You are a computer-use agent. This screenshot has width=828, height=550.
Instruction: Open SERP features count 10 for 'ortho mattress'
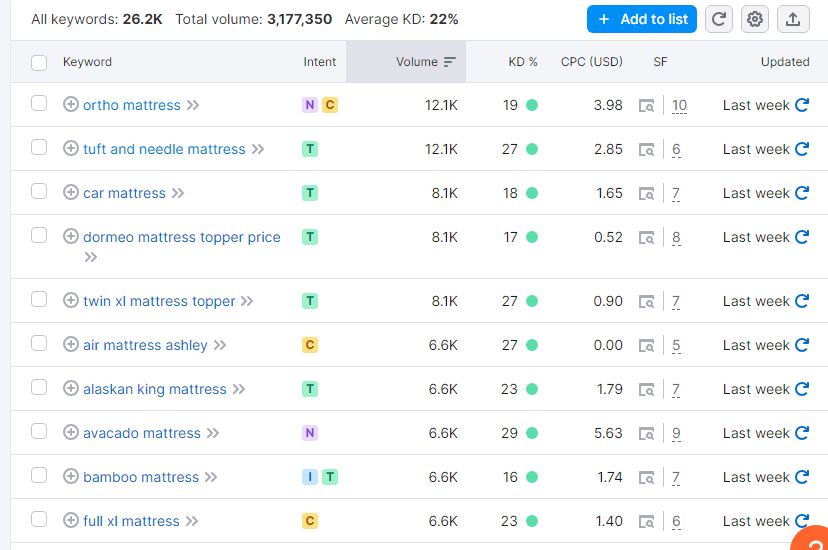[x=679, y=106]
